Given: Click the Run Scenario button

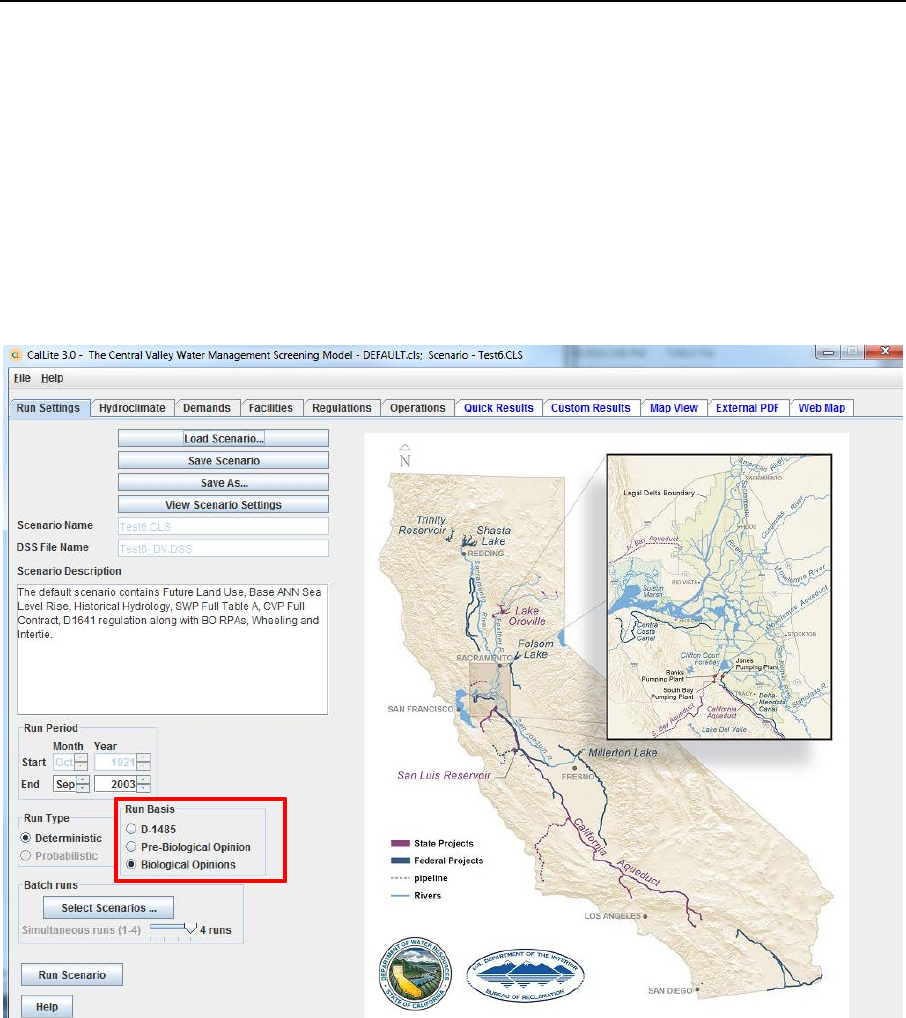Looking at the screenshot, I should click(x=72, y=975).
